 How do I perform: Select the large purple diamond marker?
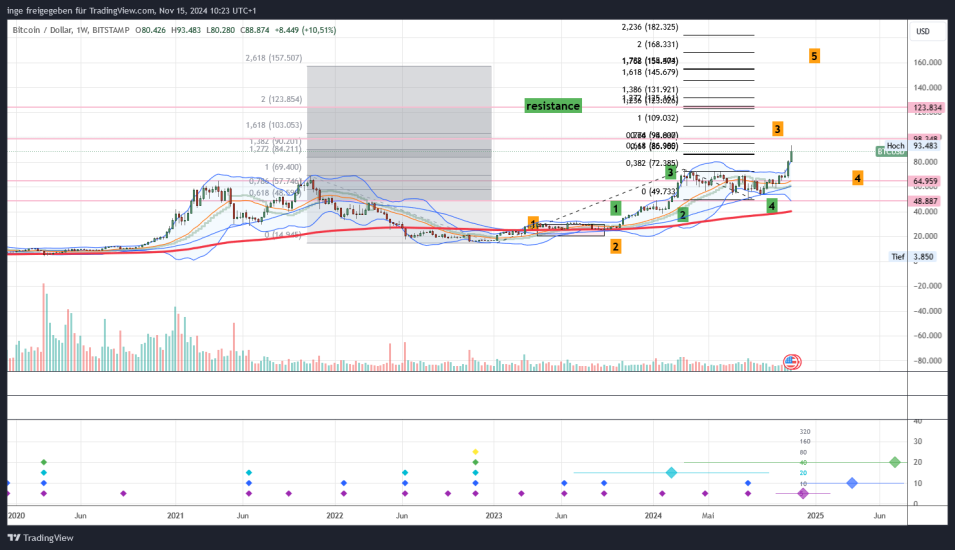(x=802, y=493)
